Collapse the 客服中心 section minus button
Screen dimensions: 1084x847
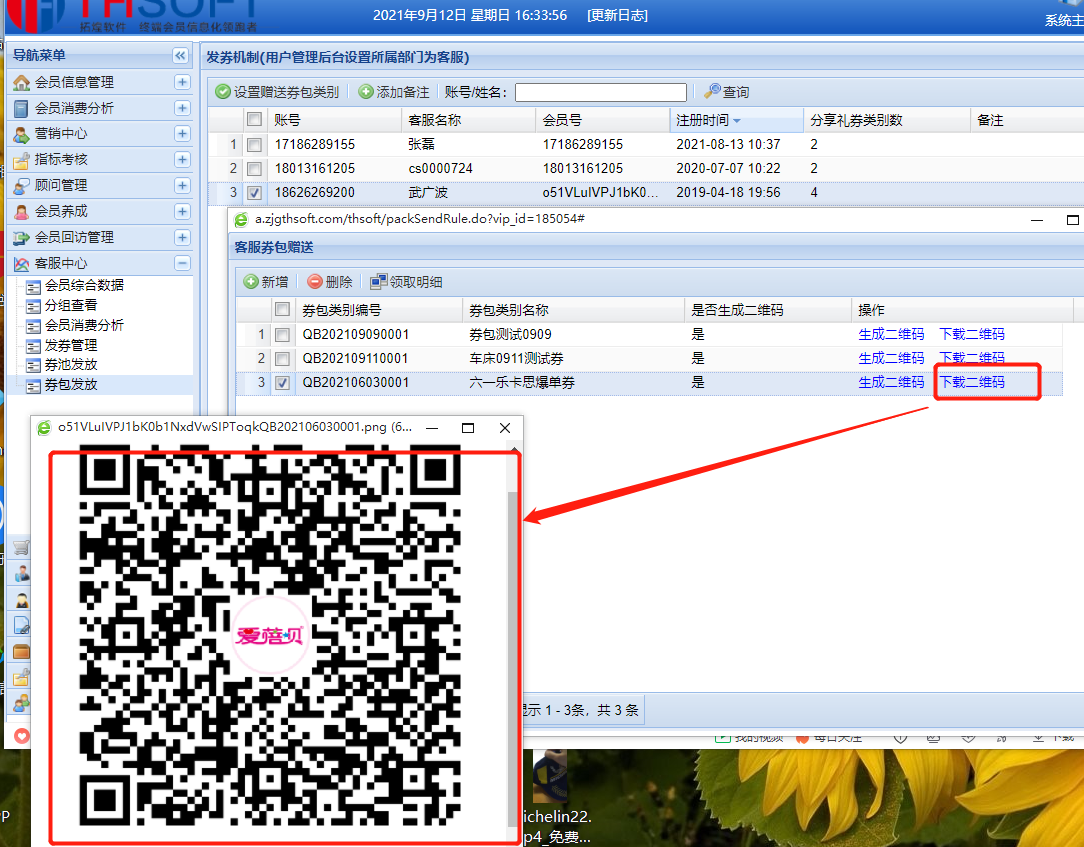coord(182,263)
